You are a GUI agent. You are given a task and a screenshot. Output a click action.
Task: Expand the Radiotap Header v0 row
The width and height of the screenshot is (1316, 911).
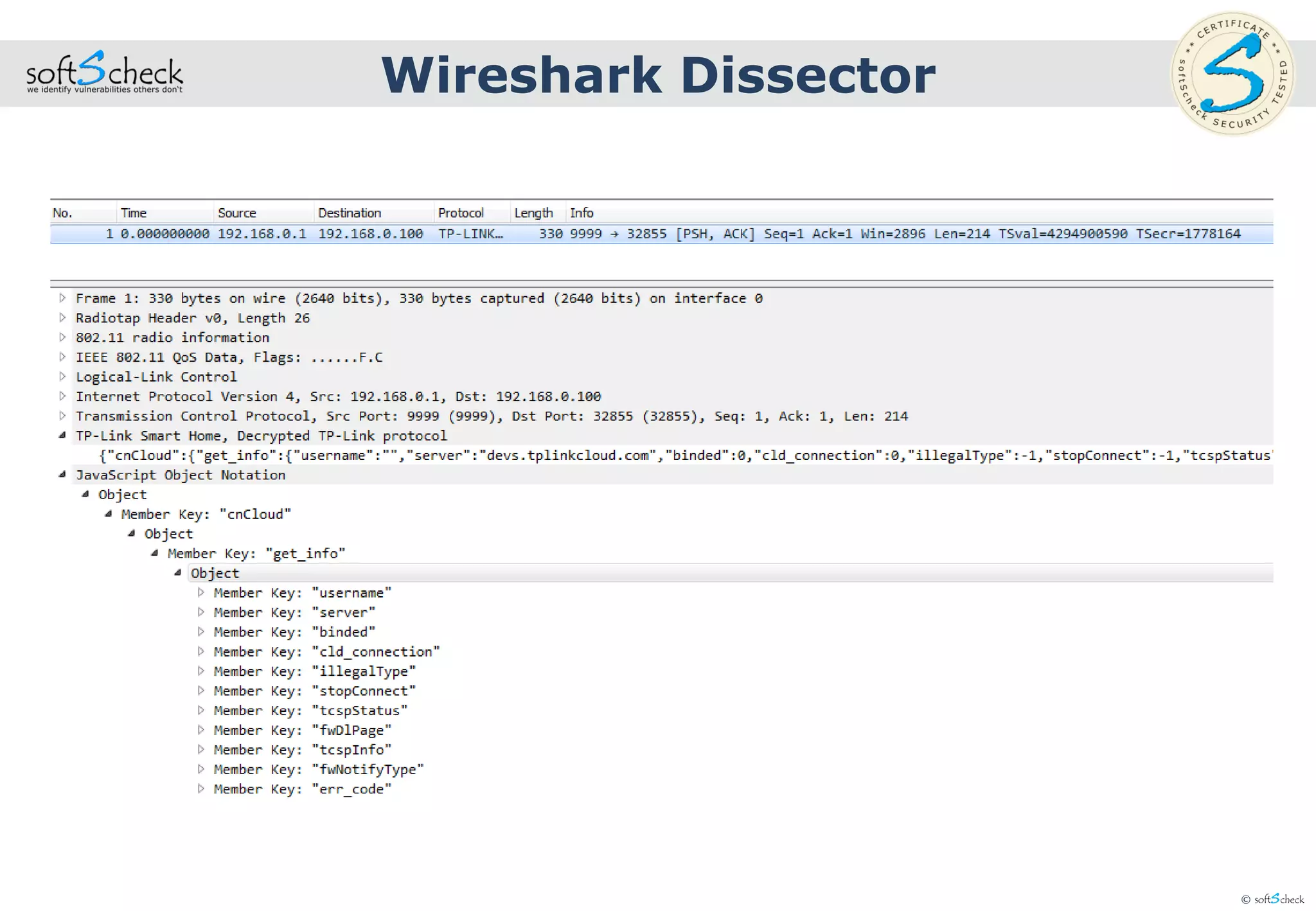coord(62,317)
